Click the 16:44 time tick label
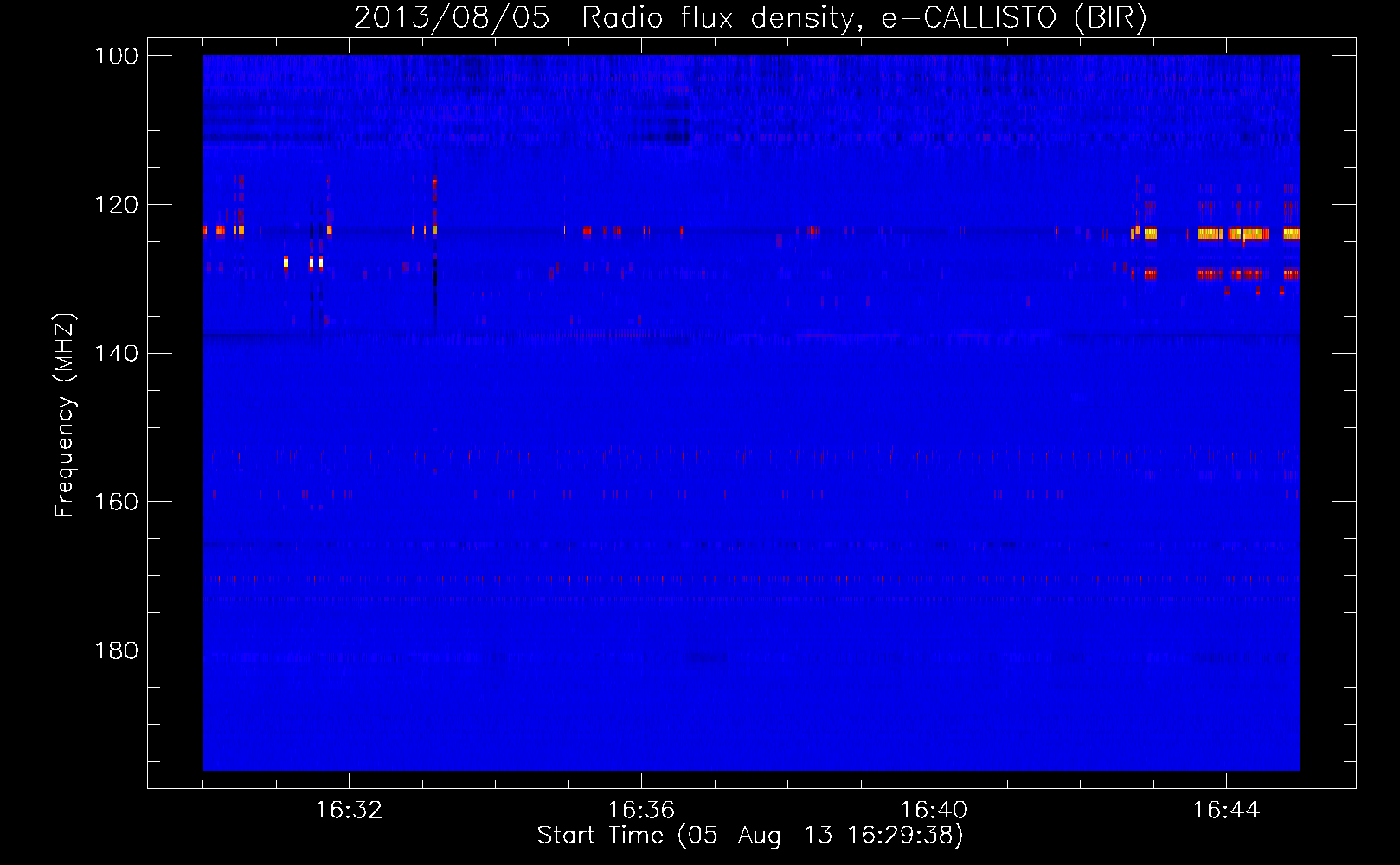The width and height of the screenshot is (1400, 865). pyautogui.click(x=1226, y=811)
